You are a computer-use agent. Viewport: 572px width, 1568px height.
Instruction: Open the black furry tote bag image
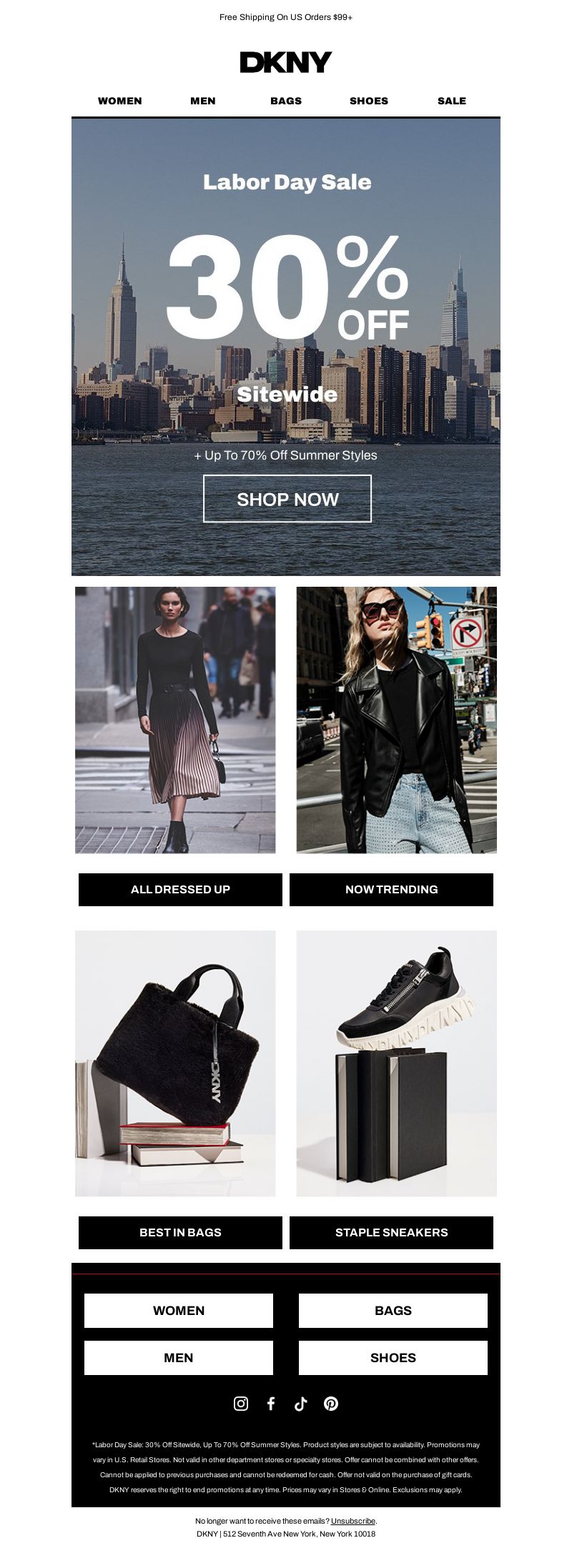click(x=175, y=1063)
